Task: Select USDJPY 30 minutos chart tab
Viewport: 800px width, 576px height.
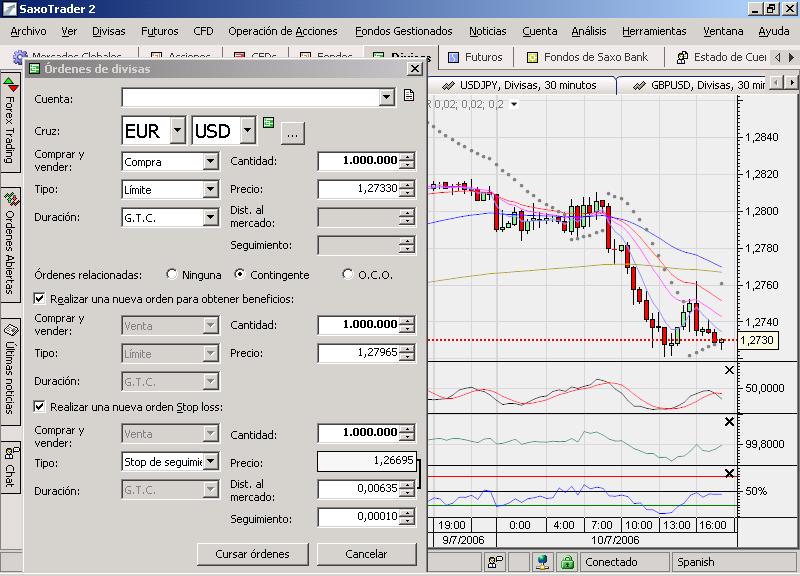Action: (520, 85)
